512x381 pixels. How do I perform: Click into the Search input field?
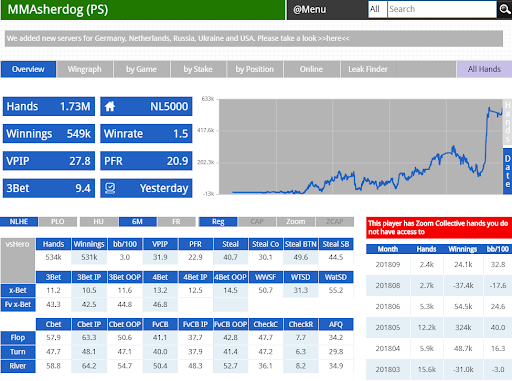[x=442, y=9]
